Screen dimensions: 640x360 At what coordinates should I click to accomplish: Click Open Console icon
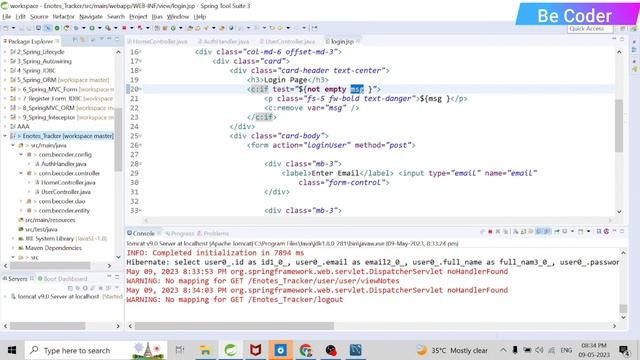pos(581,232)
